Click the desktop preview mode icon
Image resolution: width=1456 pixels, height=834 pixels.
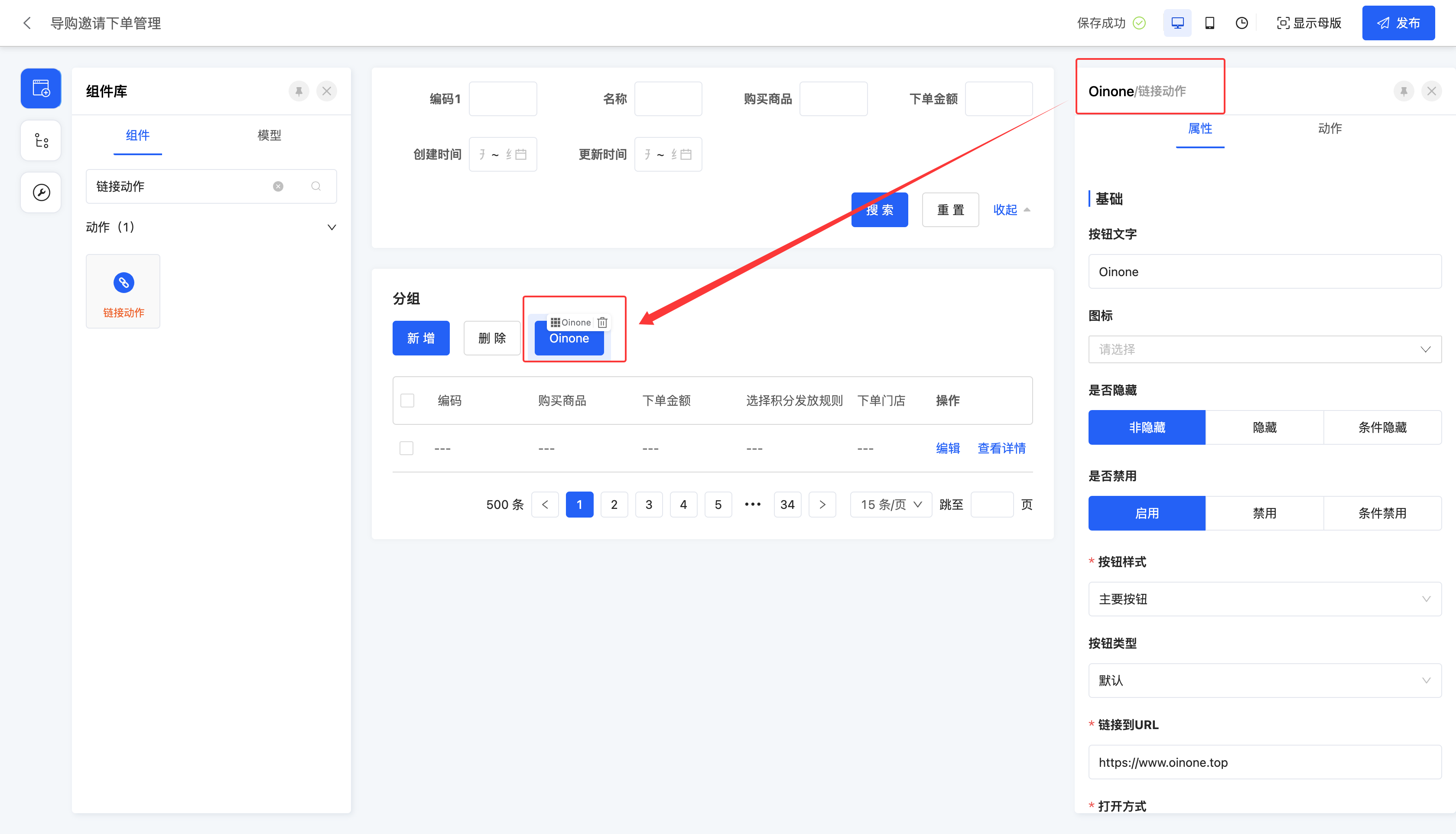point(1177,23)
